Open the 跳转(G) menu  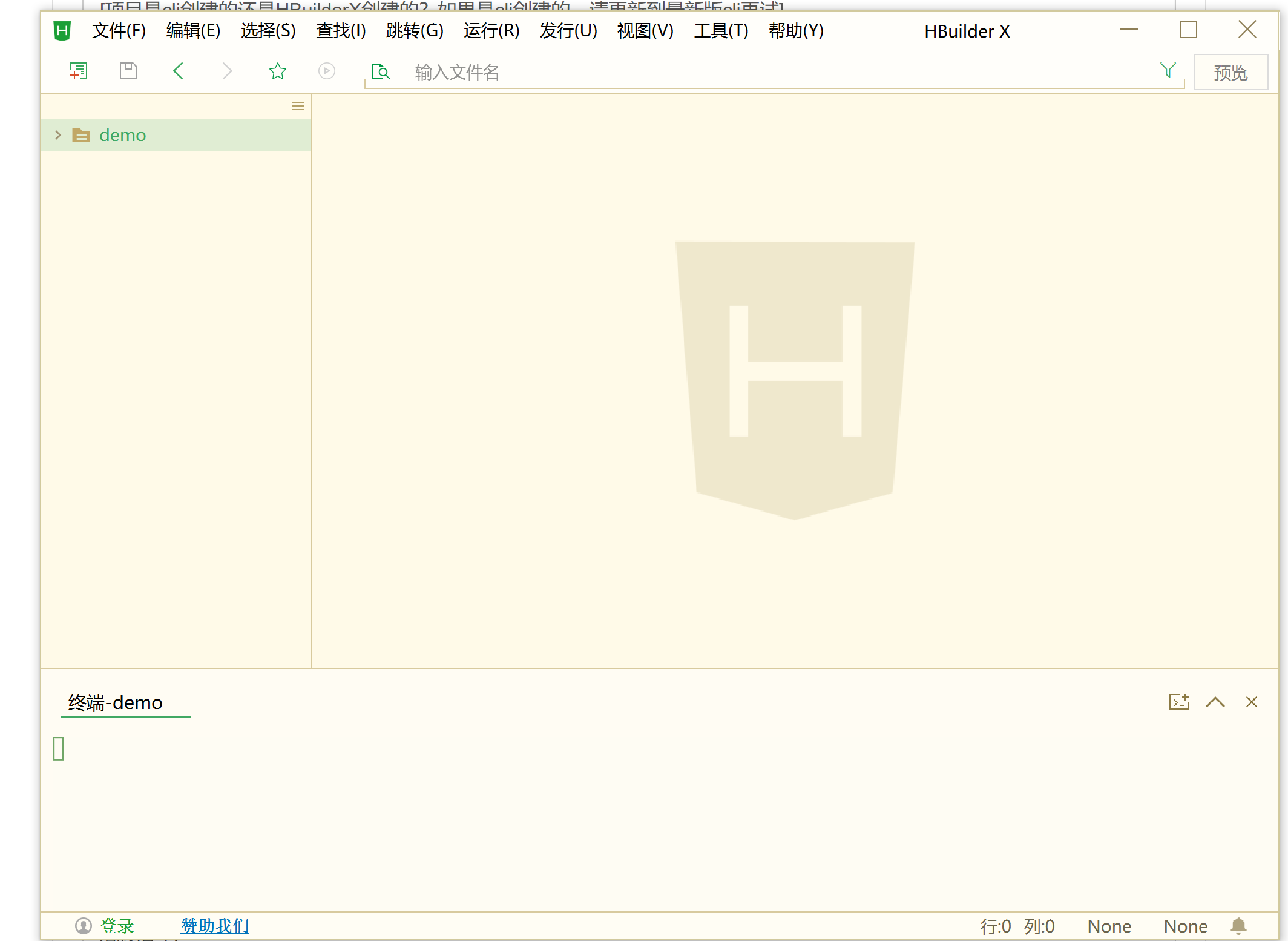[x=415, y=30]
